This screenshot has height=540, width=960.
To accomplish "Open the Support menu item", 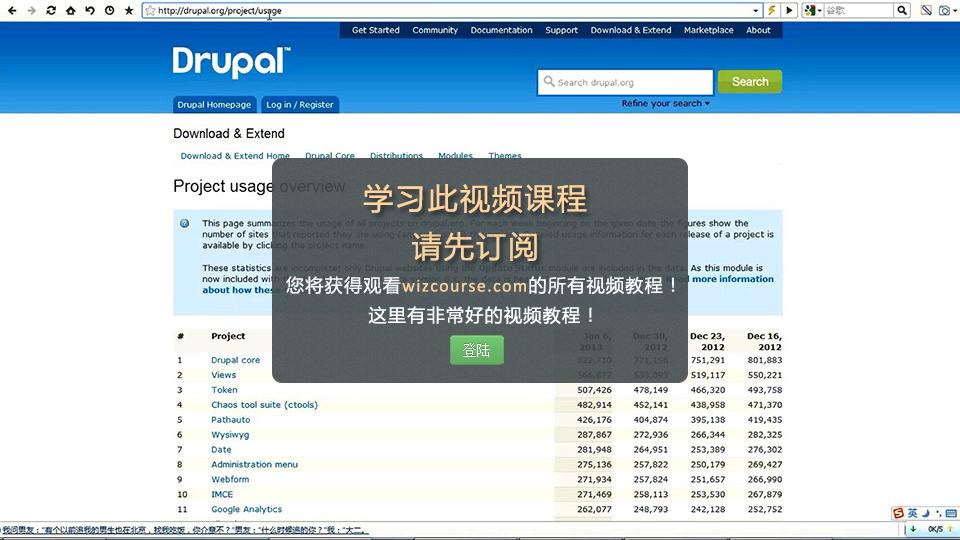I will 561,30.
